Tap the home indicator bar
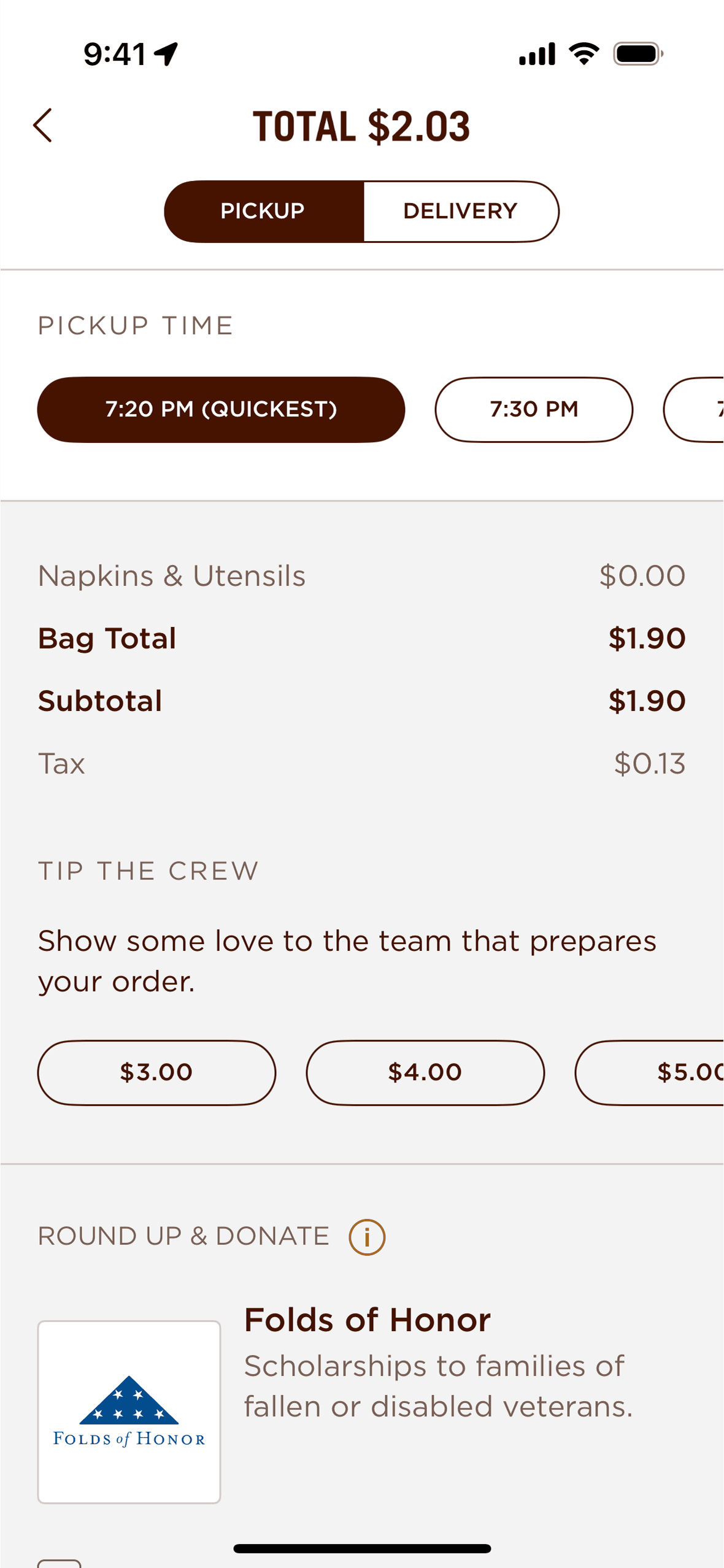Screen dimensions: 724x1568 point(362,1548)
